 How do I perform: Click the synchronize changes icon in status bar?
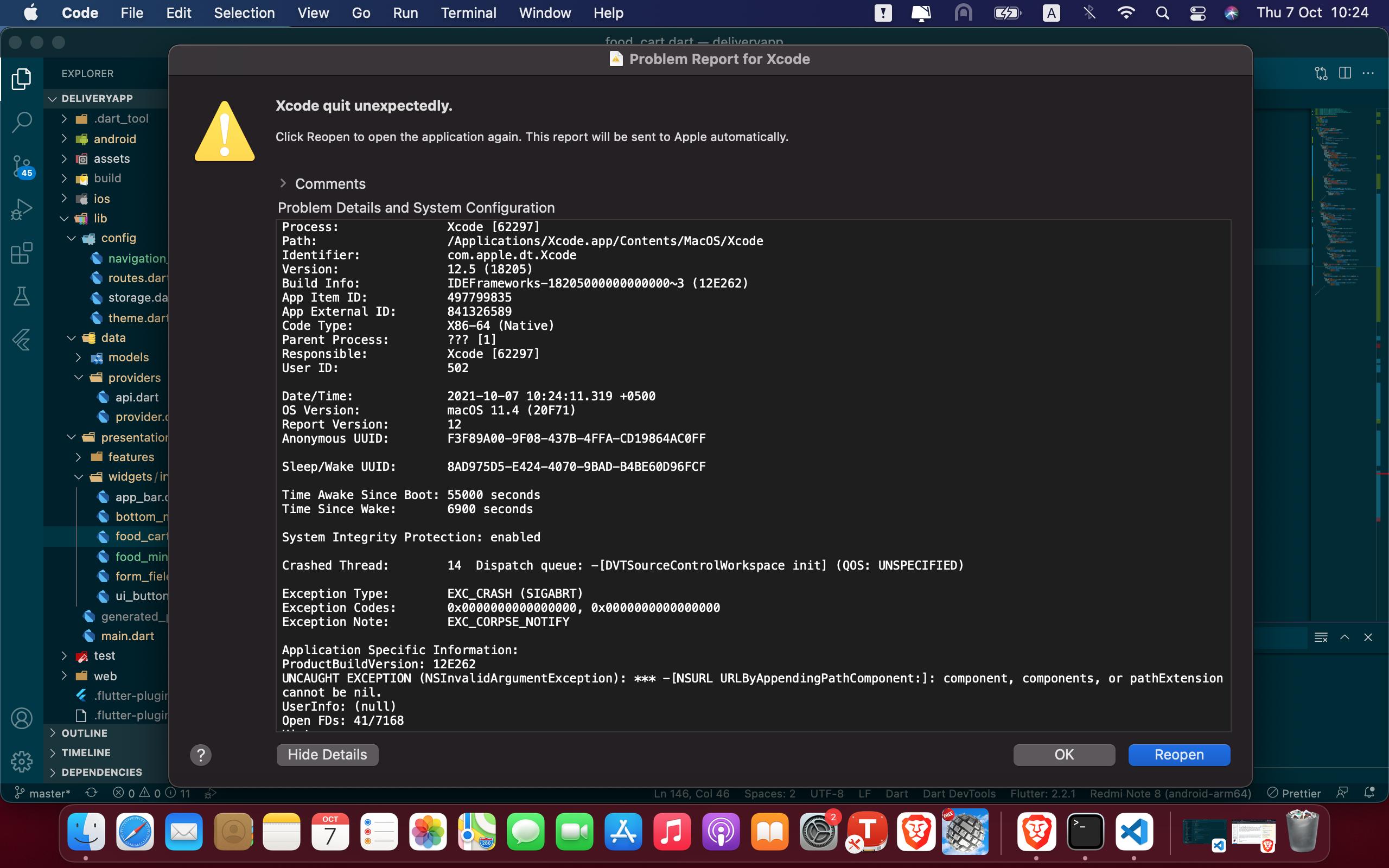pos(91,793)
